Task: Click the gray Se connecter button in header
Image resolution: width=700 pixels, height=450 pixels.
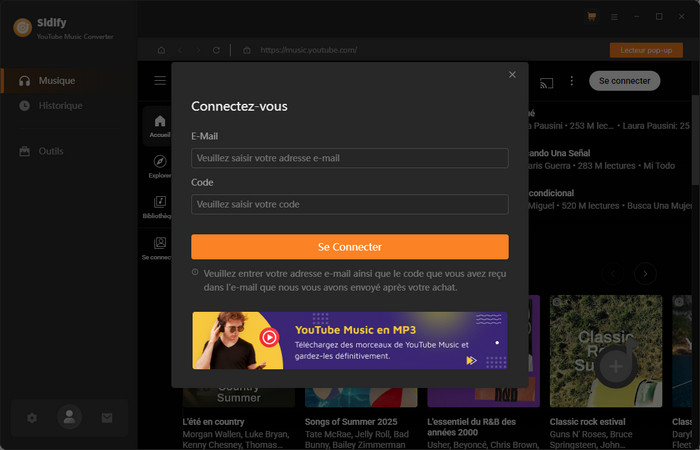Action: pos(624,81)
